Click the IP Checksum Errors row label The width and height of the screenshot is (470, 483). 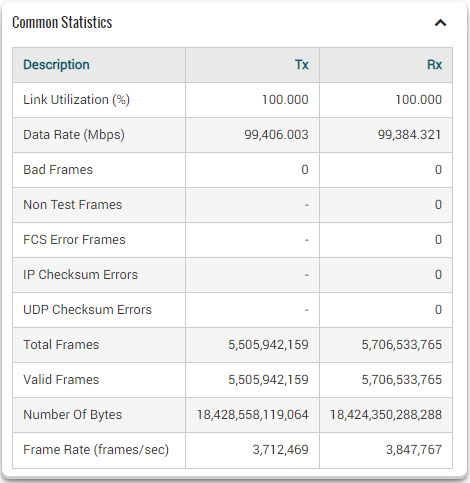(x=80, y=275)
